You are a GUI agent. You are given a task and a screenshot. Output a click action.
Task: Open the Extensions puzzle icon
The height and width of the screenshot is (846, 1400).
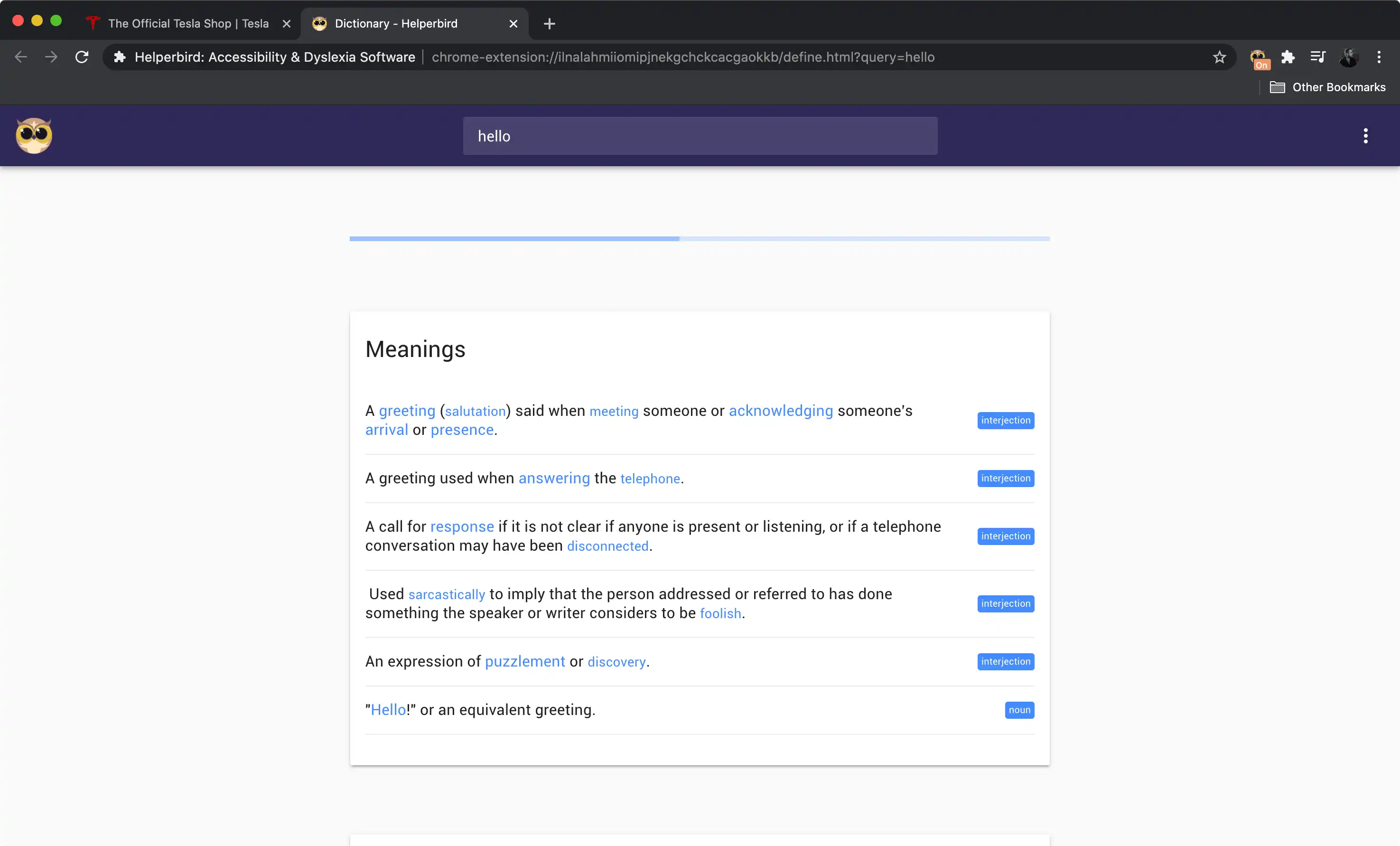click(1288, 57)
